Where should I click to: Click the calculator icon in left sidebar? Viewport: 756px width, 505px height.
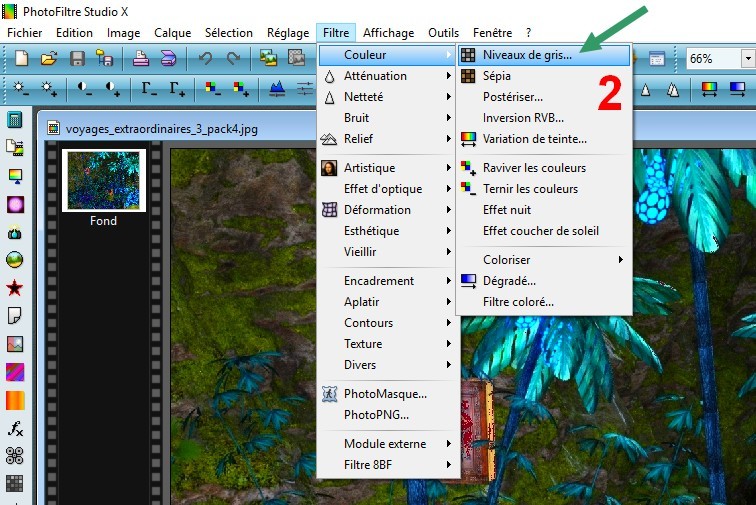pos(14,119)
